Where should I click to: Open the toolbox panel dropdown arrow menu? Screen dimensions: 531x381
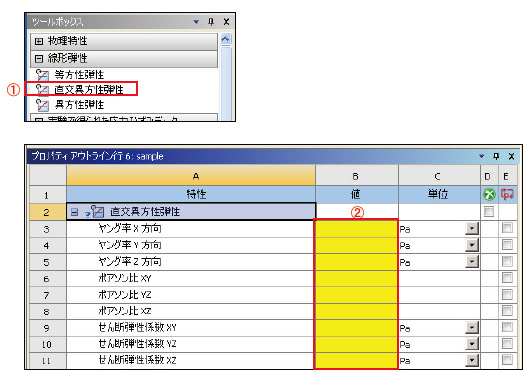click(196, 22)
